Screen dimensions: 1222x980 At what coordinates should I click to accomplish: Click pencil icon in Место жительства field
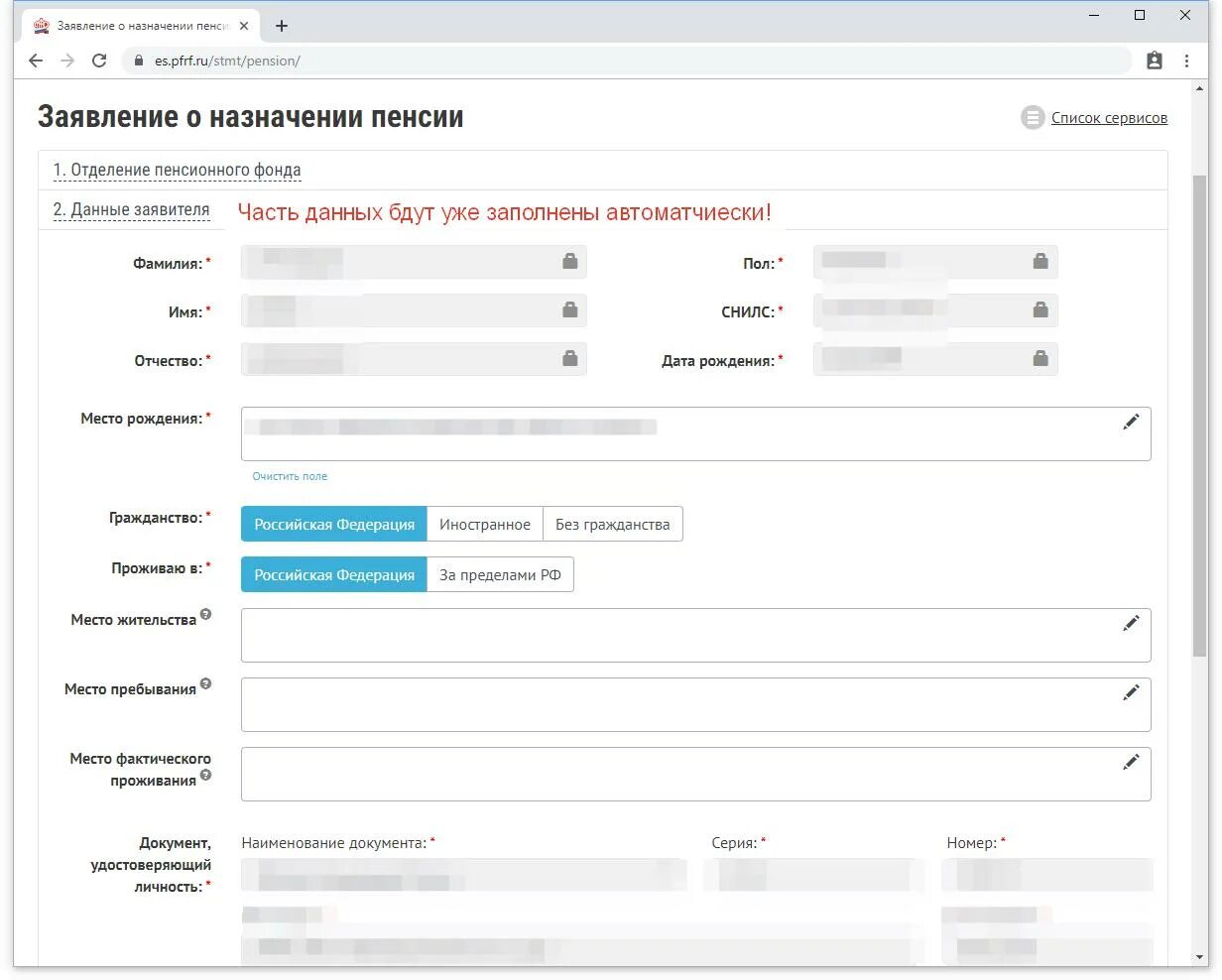click(x=1131, y=623)
